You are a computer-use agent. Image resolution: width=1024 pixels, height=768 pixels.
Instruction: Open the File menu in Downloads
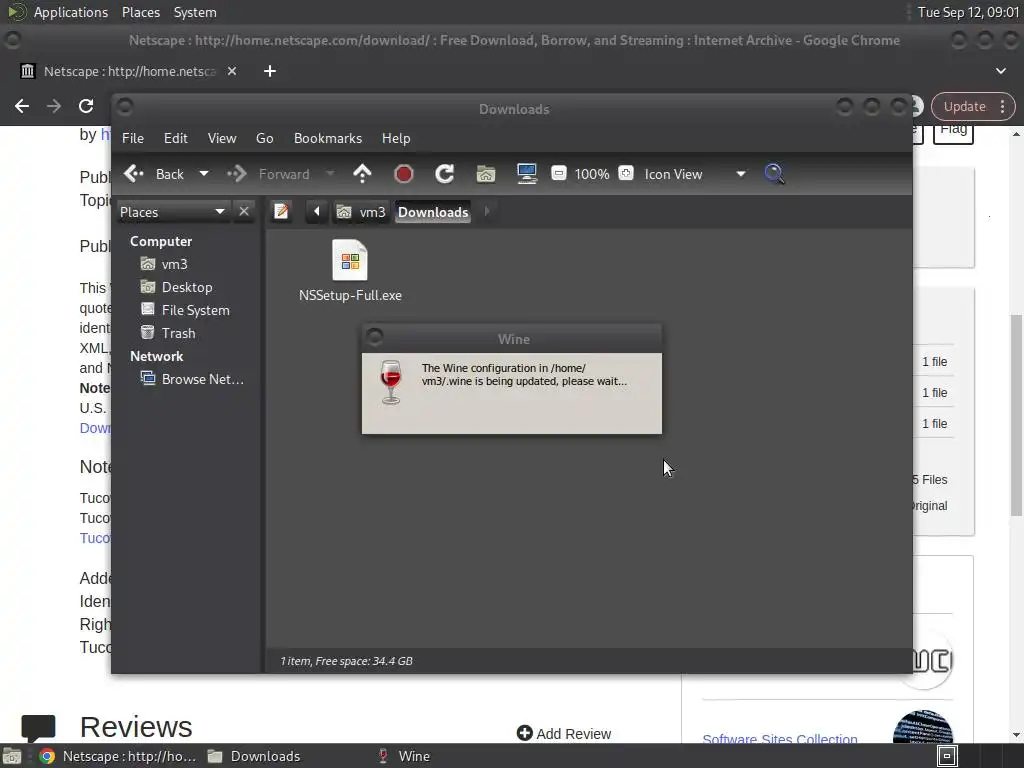pyautogui.click(x=133, y=138)
